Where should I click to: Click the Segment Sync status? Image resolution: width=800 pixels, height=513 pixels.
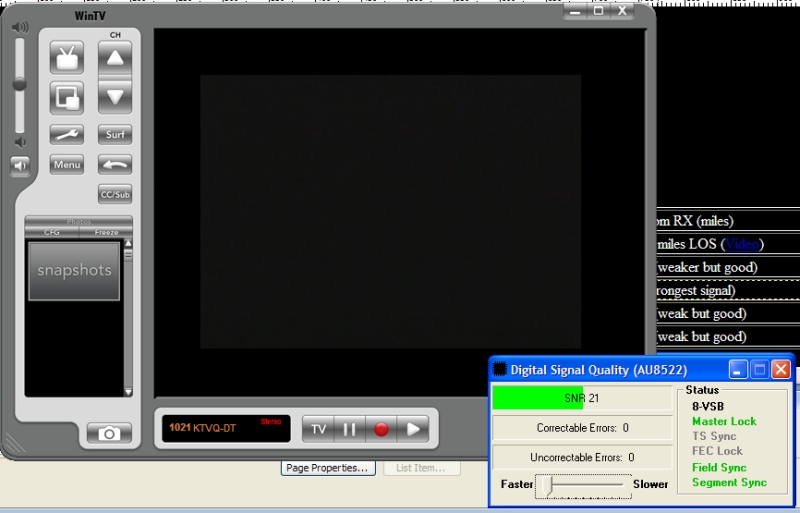pos(729,482)
